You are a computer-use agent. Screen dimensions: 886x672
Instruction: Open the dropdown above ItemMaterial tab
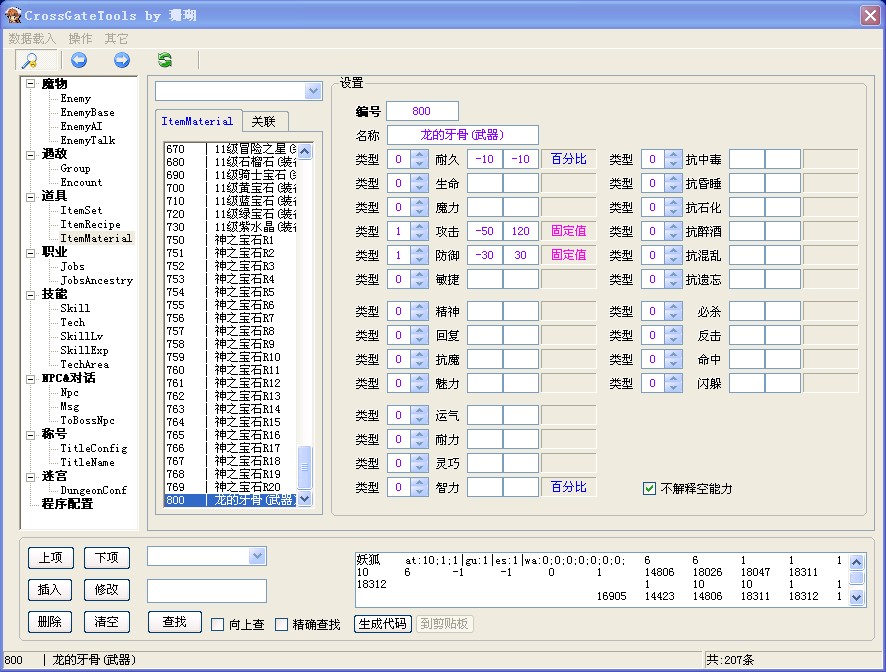[x=313, y=91]
